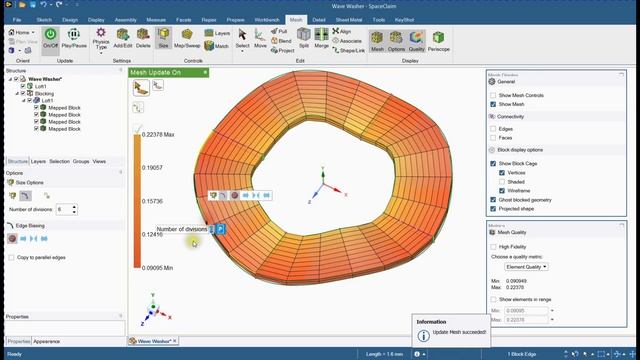Open Select tool dropdown arrow
This screenshot has height=360, width=640.
(x=242, y=51)
